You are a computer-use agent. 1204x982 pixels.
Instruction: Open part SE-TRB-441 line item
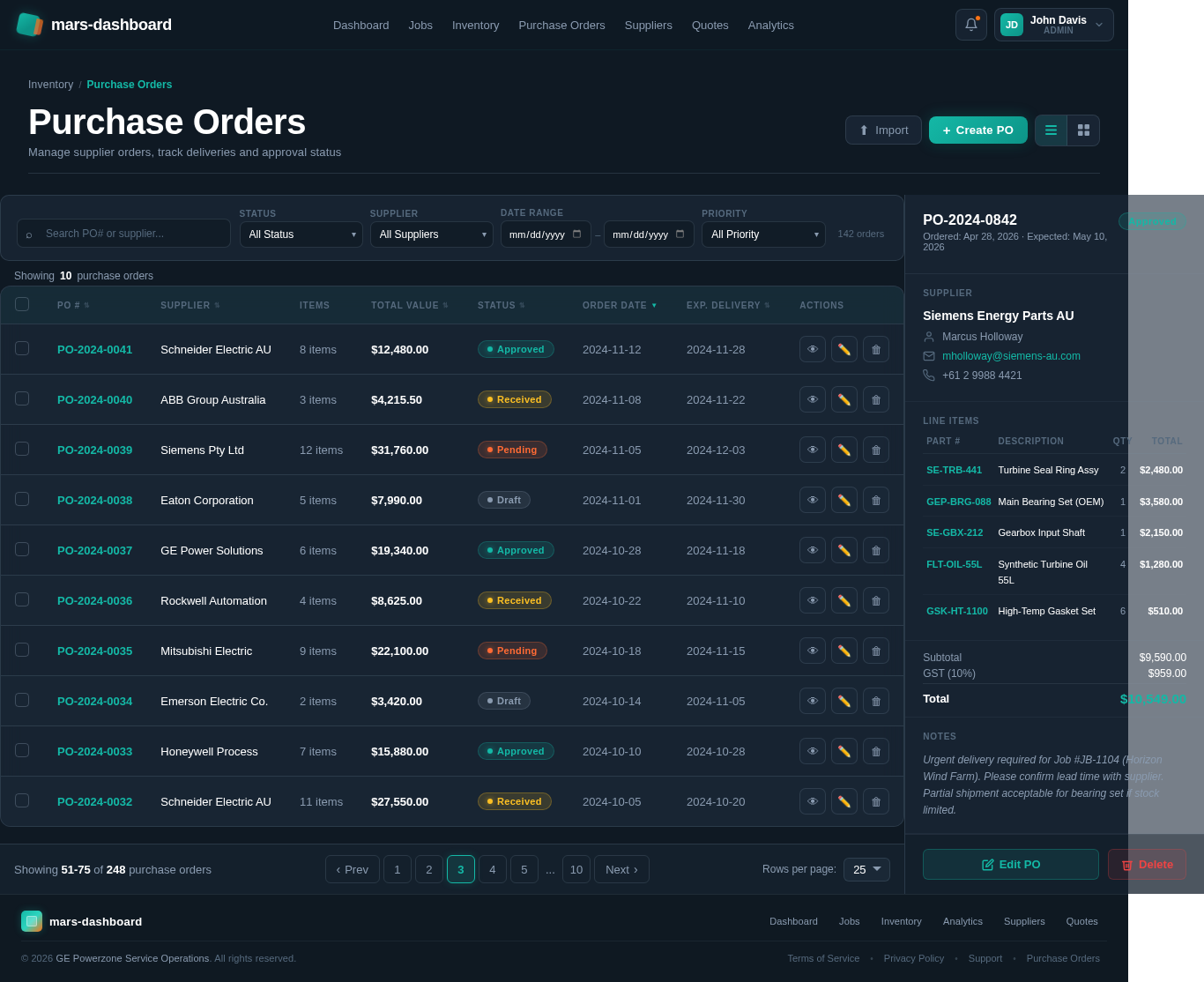[954, 470]
